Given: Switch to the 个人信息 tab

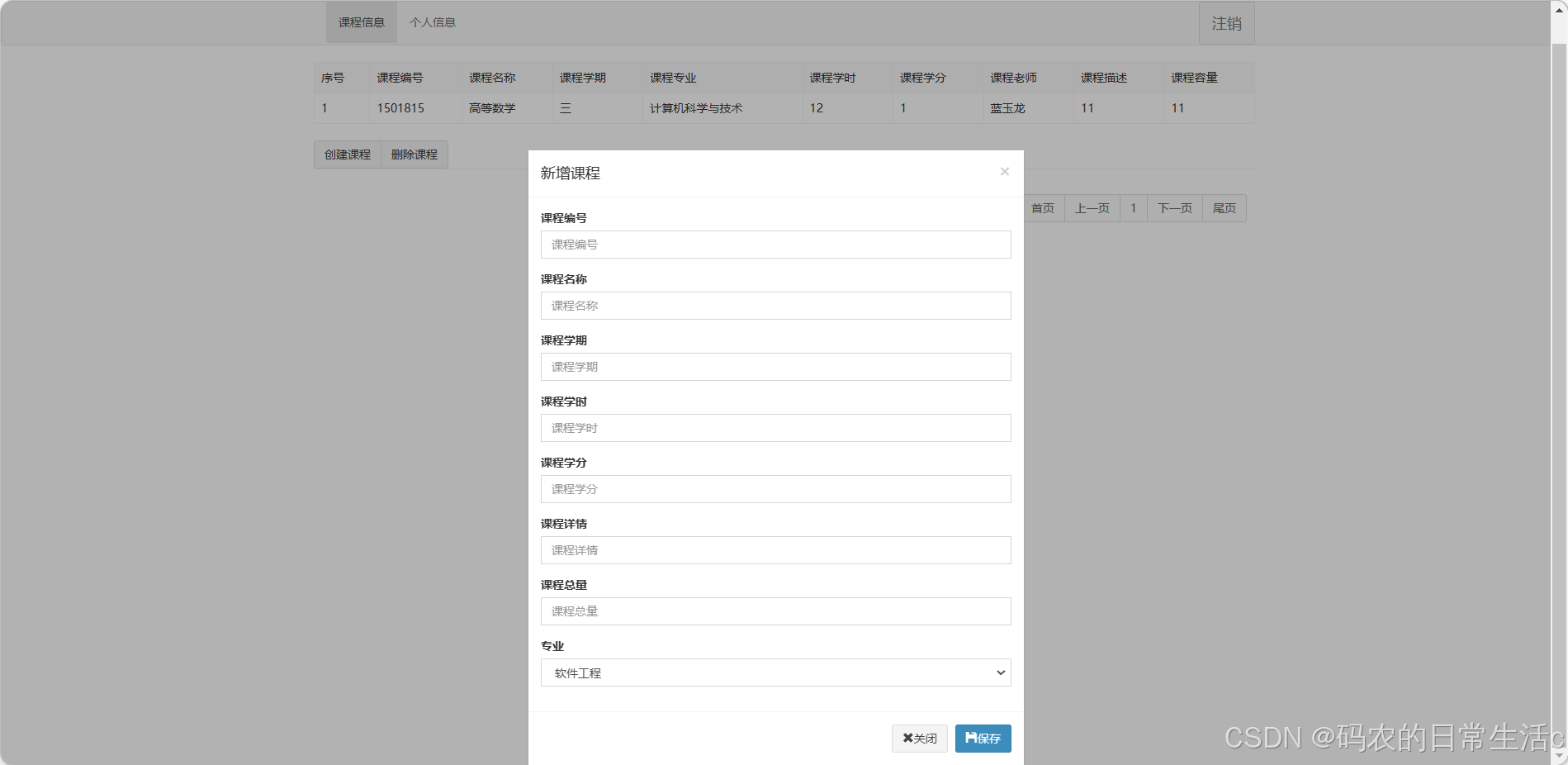Looking at the screenshot, I should 433,22.
